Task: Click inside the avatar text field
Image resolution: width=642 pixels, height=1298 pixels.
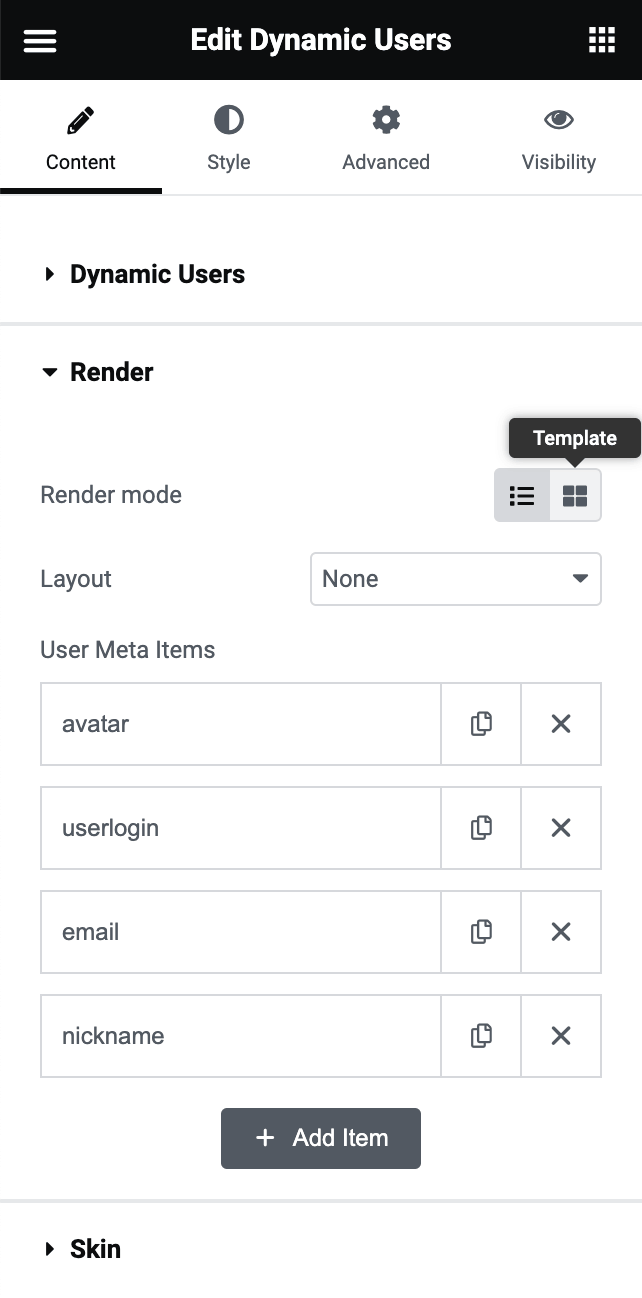Action: click(x=240, y=723)
